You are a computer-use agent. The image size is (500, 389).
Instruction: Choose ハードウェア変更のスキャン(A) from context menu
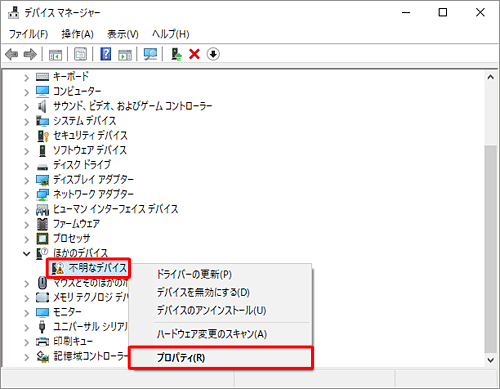pos(220,334)
